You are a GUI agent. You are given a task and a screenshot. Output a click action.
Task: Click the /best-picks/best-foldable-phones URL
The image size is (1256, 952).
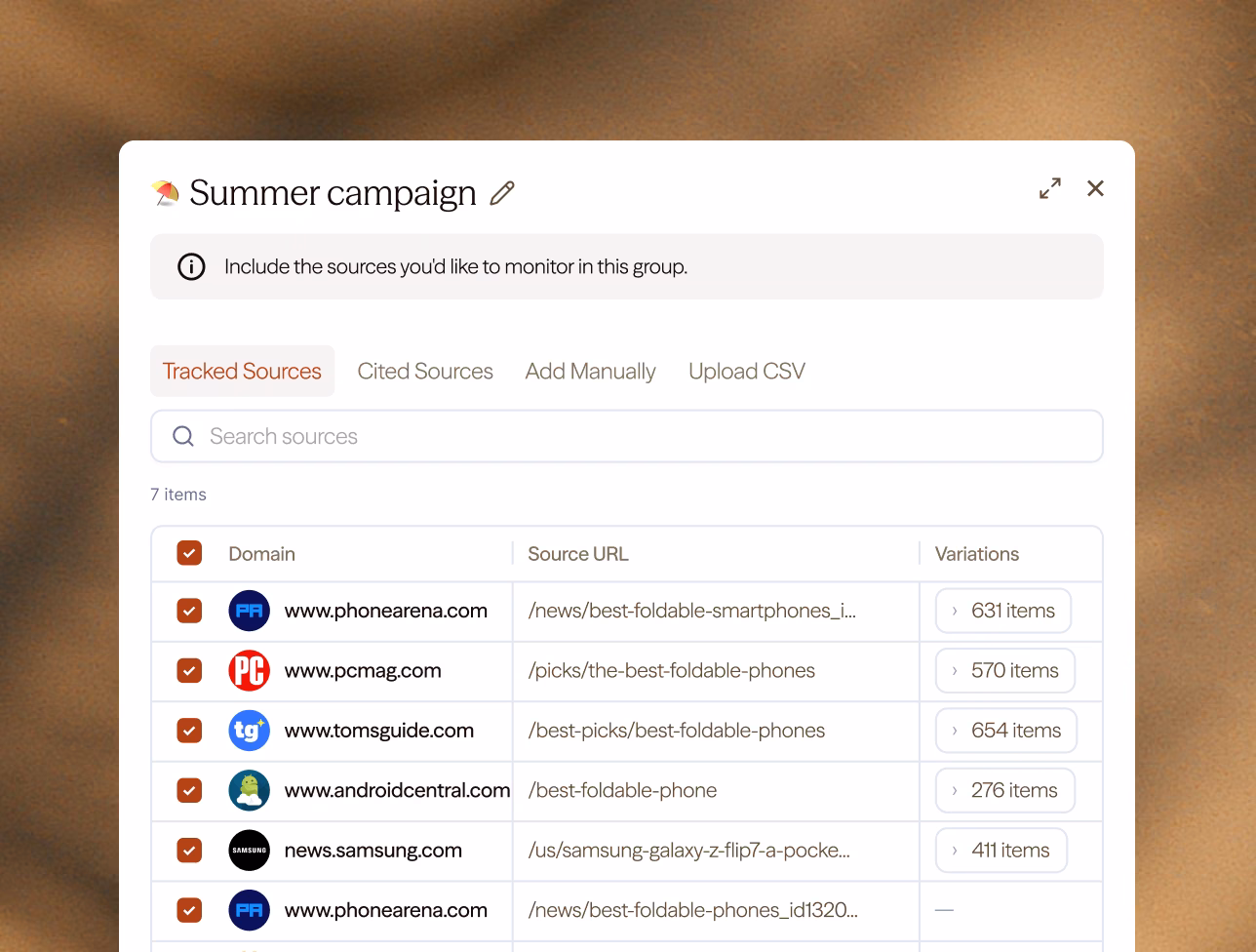click(677, 731)
